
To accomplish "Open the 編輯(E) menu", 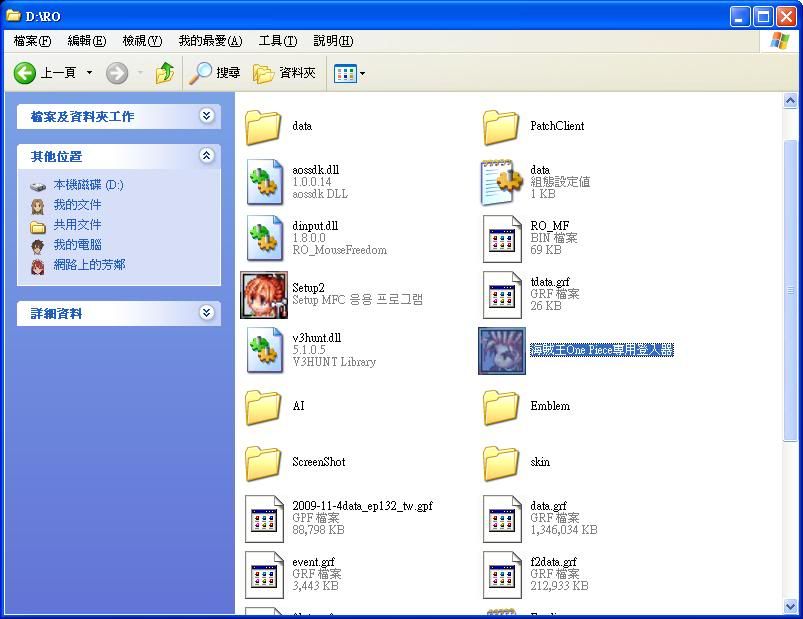I will [87, 41].
